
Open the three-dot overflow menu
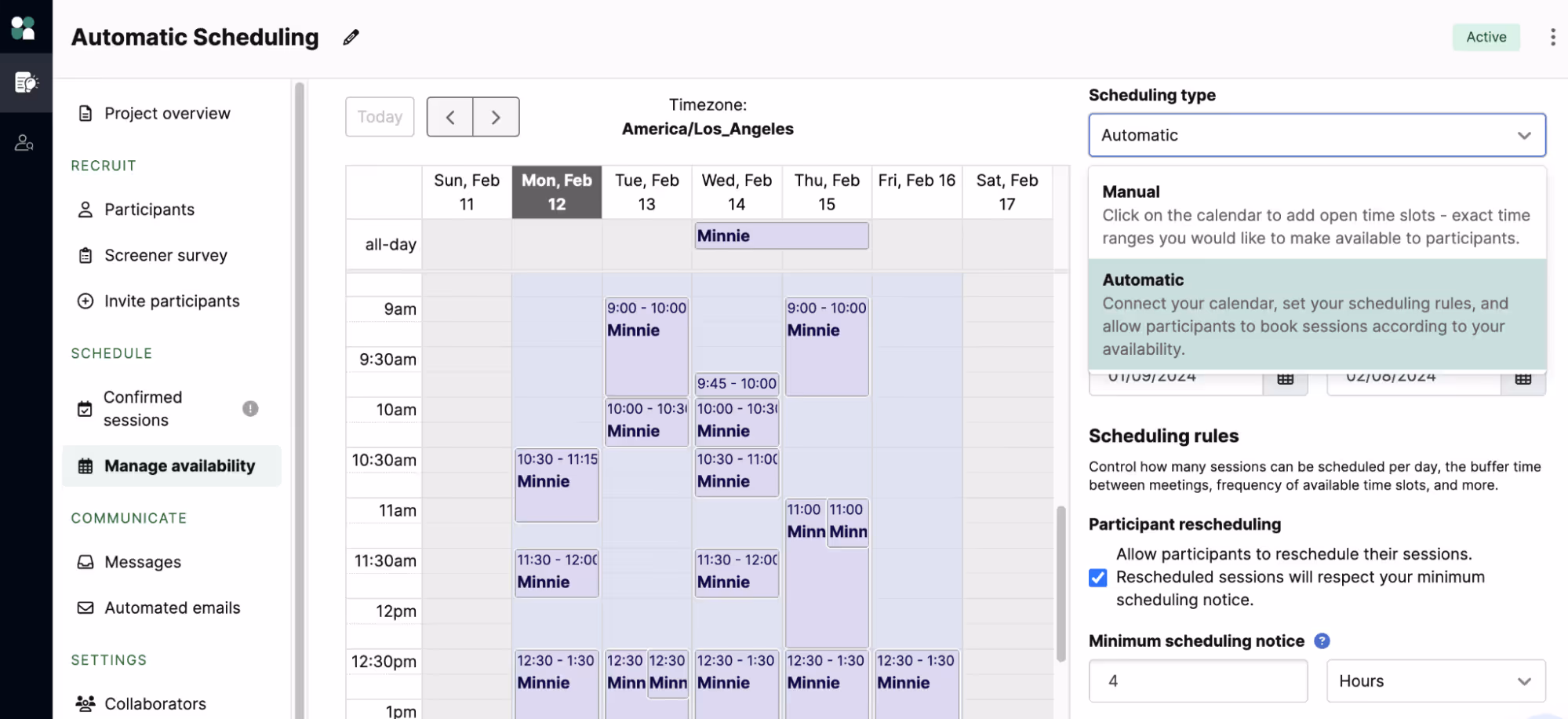(x=1553, y=37)
